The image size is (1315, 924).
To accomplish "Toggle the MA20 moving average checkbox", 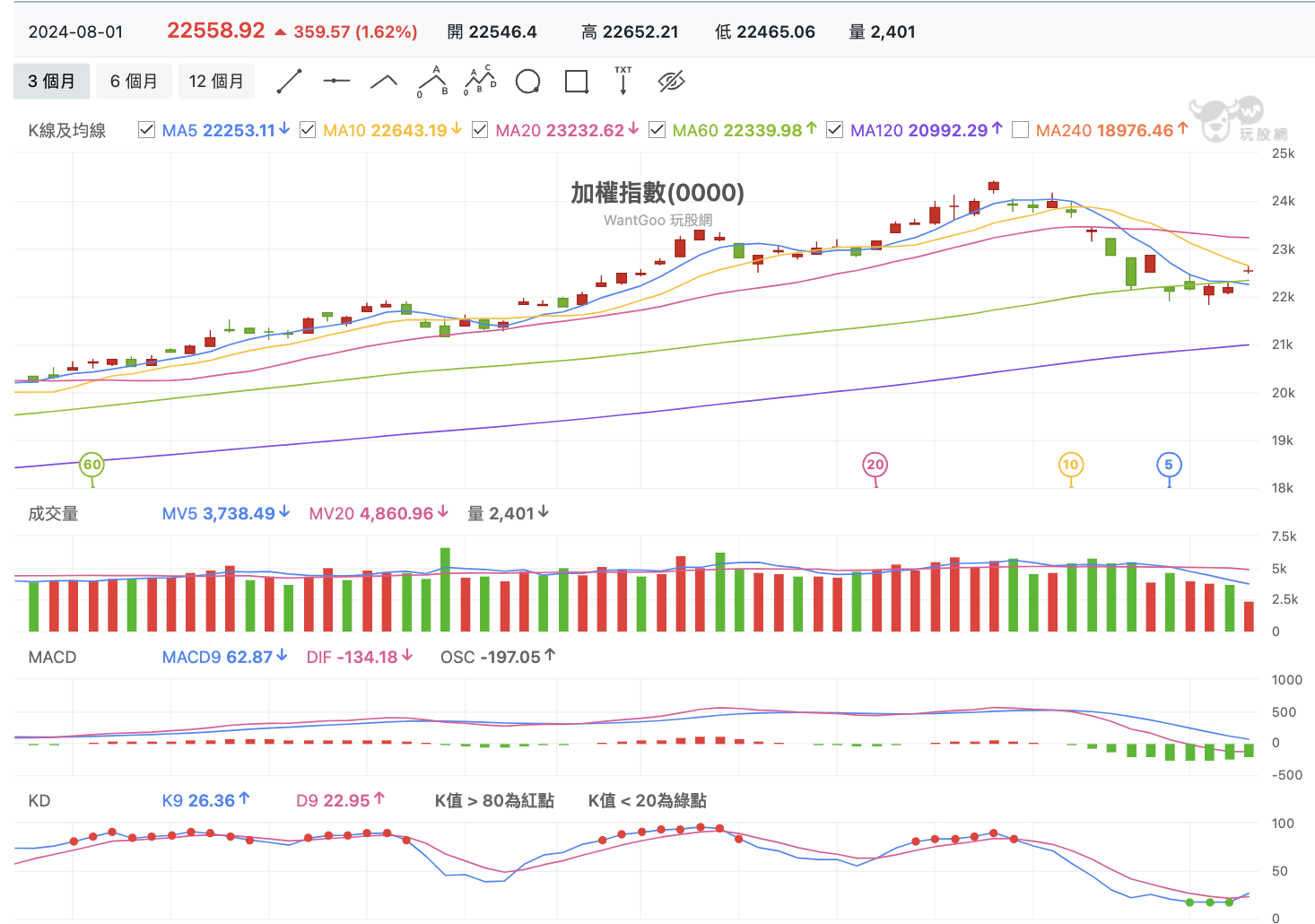I will (x=480, y=130).
